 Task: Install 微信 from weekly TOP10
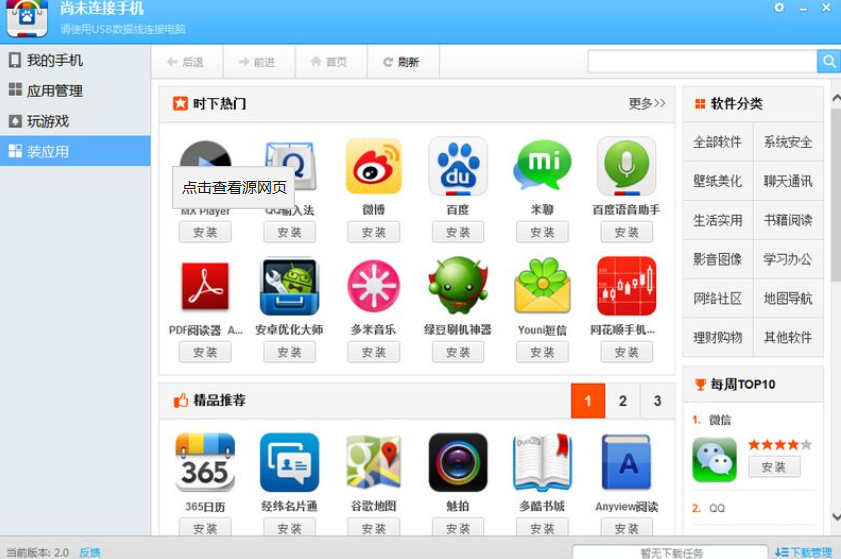pyautogui.click(x=774, y=467)
